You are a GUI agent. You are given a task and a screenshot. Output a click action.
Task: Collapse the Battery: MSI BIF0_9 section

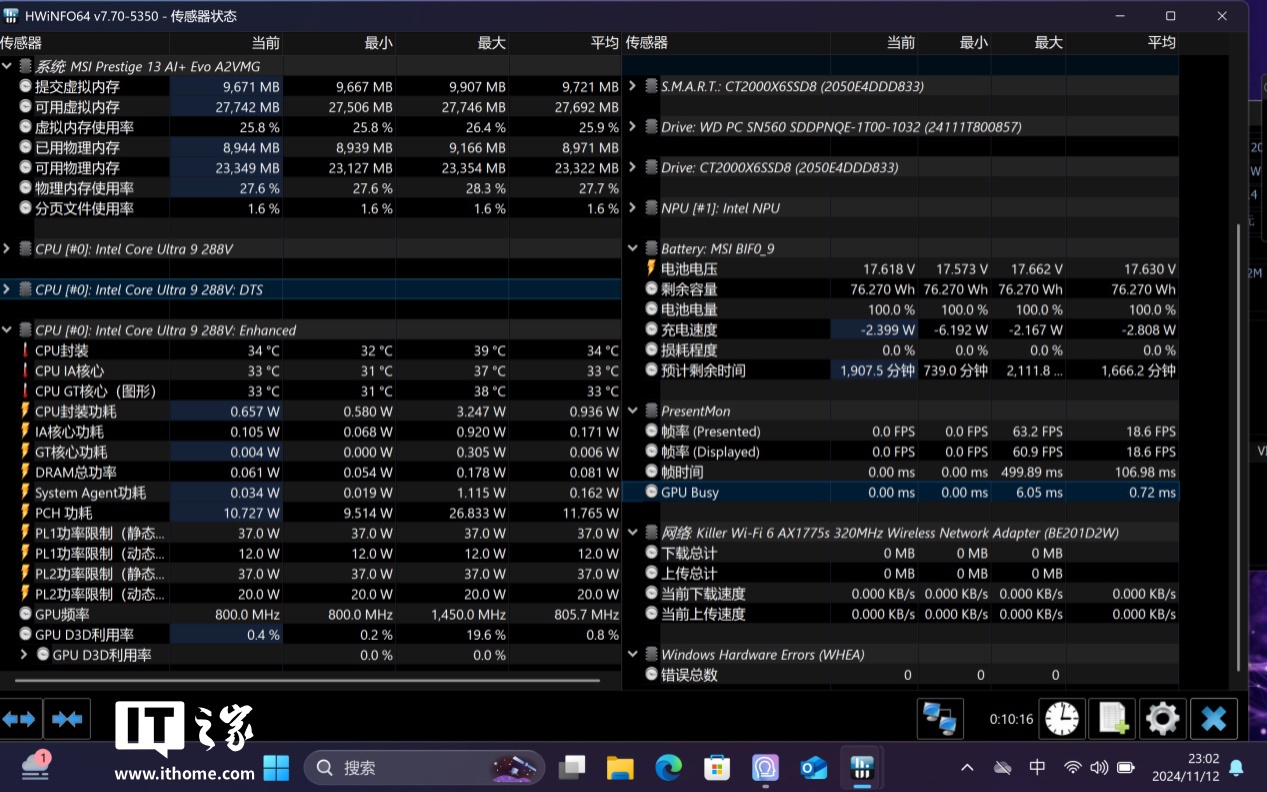[x=632, y=249]
